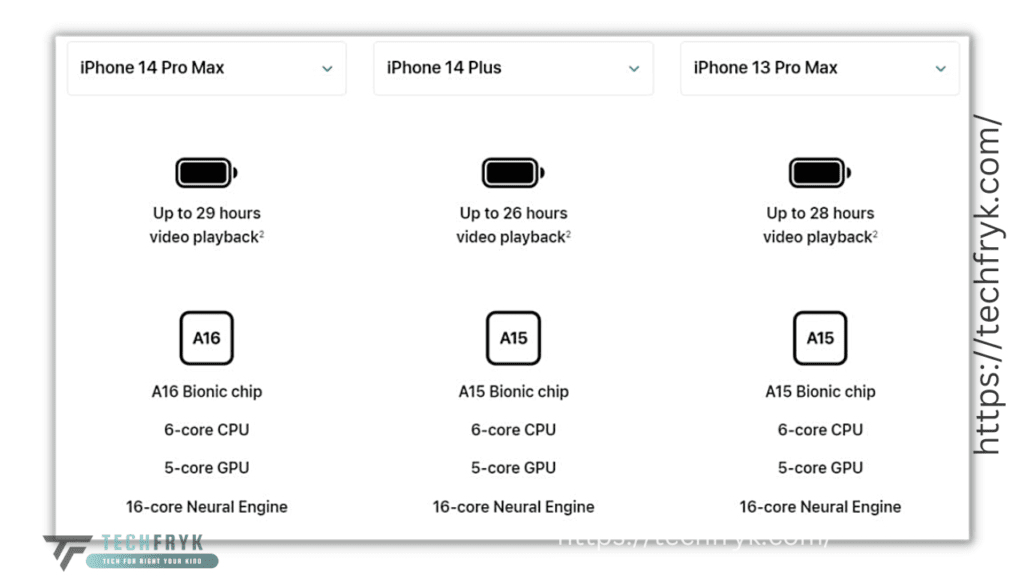Click 6-core CPU under iPhone 14 Pro Max
Screen dimensions: 1024x576
tap(206, 430)
